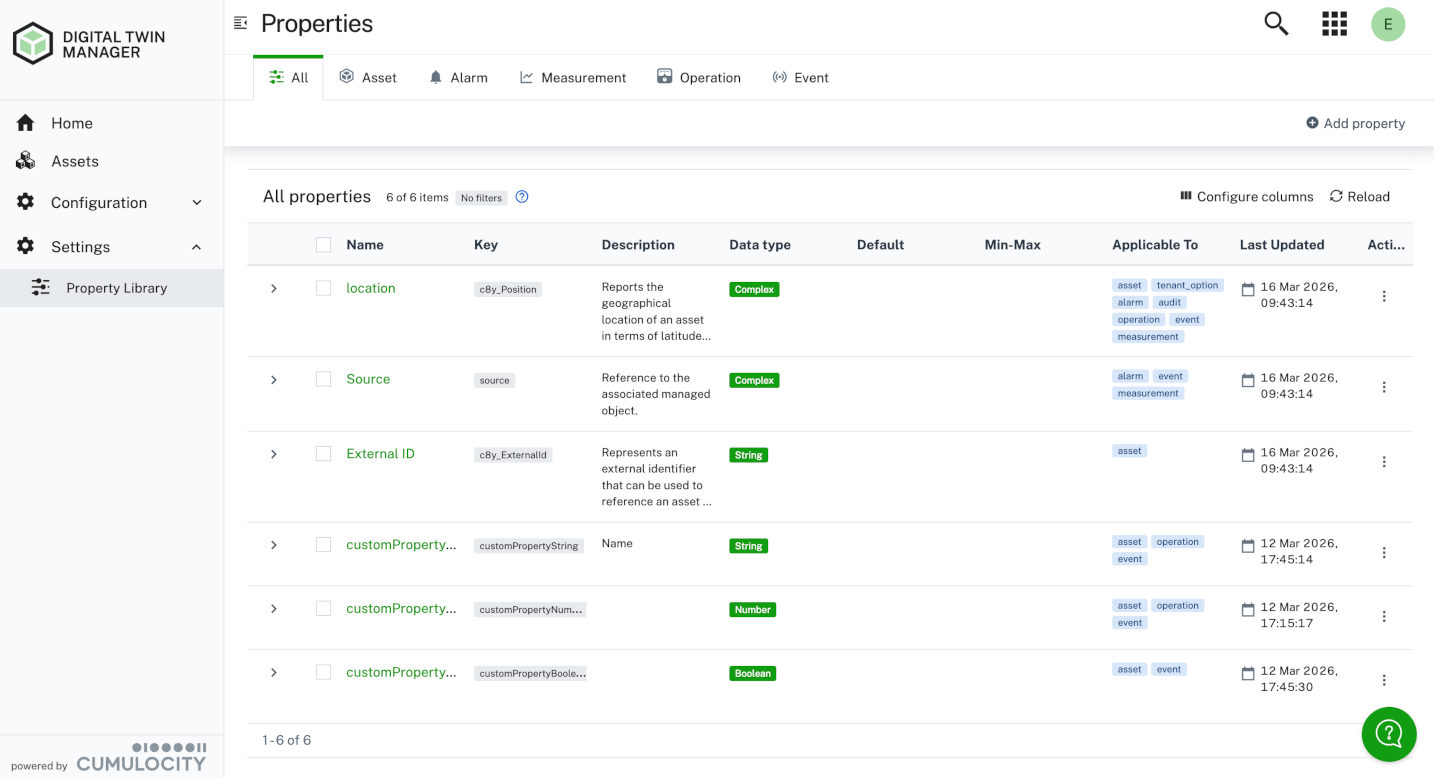The height and width of the screenshot is (777, 1434).
Task: Click Configure columns button
Action: [1246, 197]
